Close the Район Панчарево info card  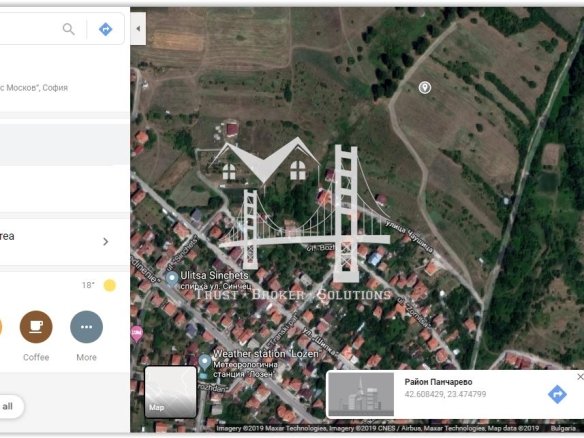(580, 377)
